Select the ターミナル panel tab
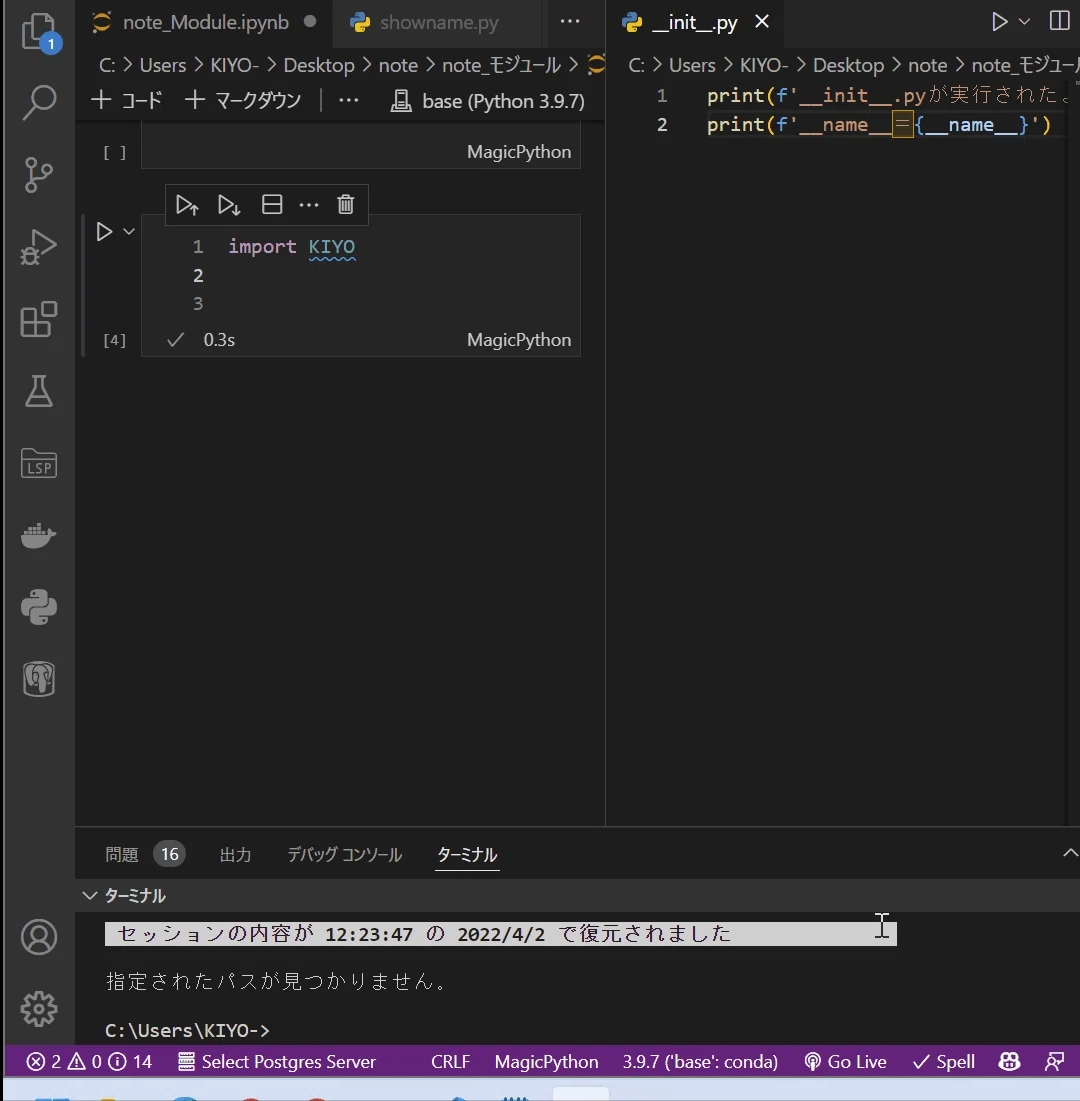The width and height of the screenshot is (1080, 1101). [x=467, y=855]
